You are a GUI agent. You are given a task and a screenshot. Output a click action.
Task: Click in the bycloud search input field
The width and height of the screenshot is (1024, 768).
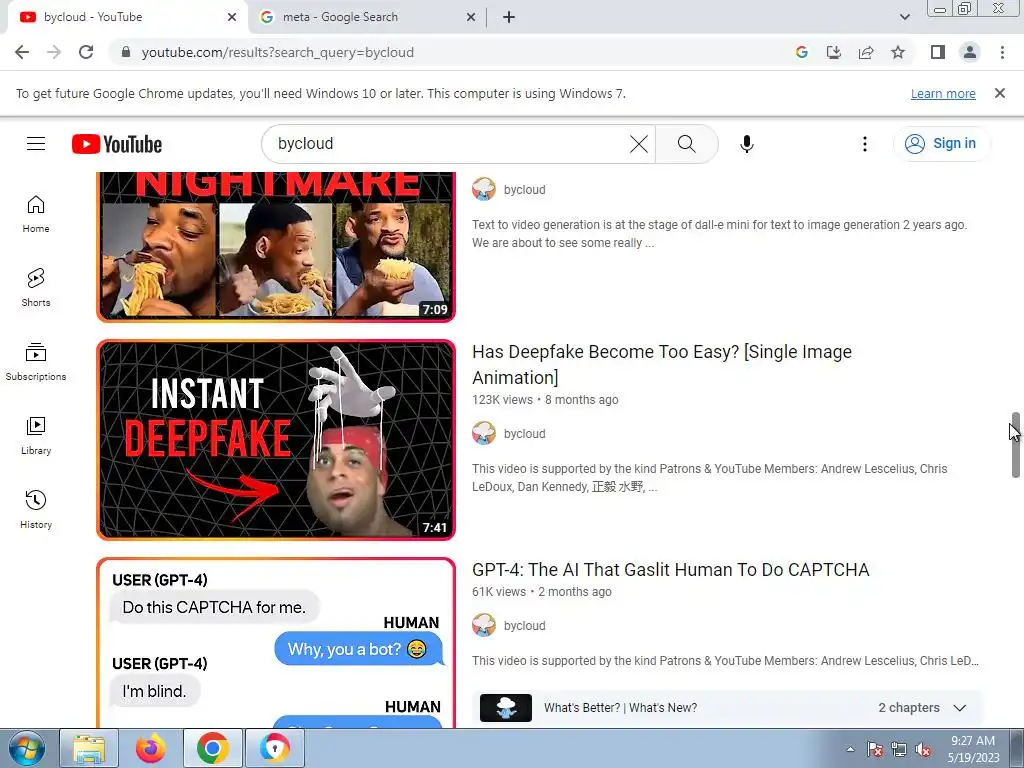click(451, 144)
